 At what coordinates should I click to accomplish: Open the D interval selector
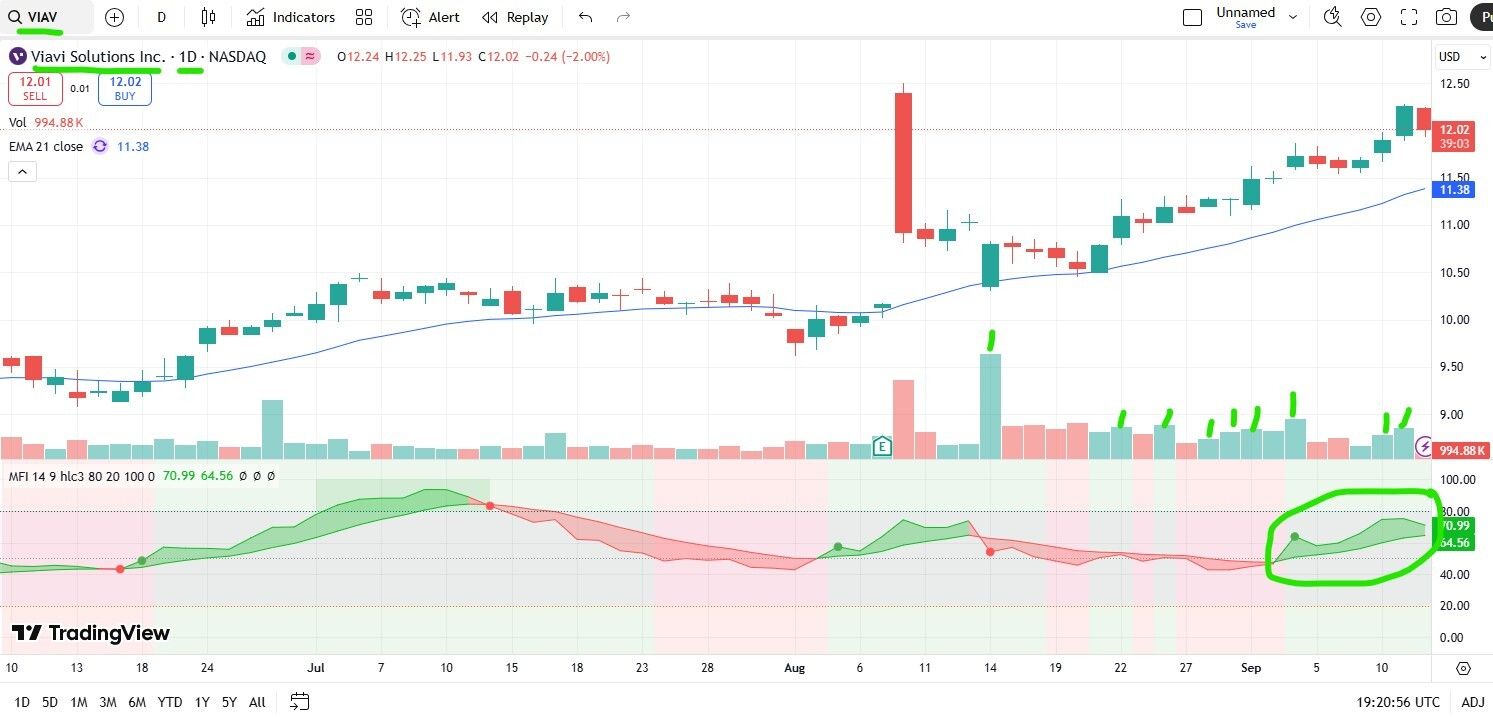(x=162, y=17)
